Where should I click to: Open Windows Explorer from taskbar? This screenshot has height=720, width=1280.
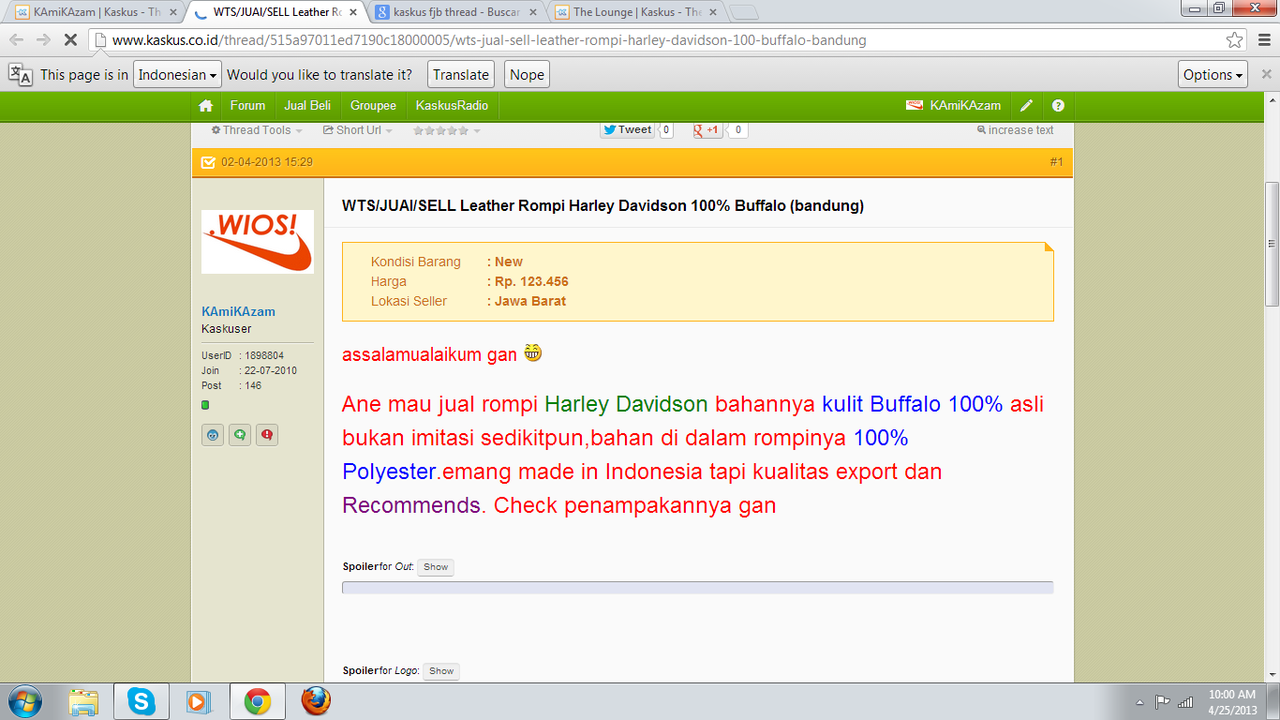tap(84, 702)
